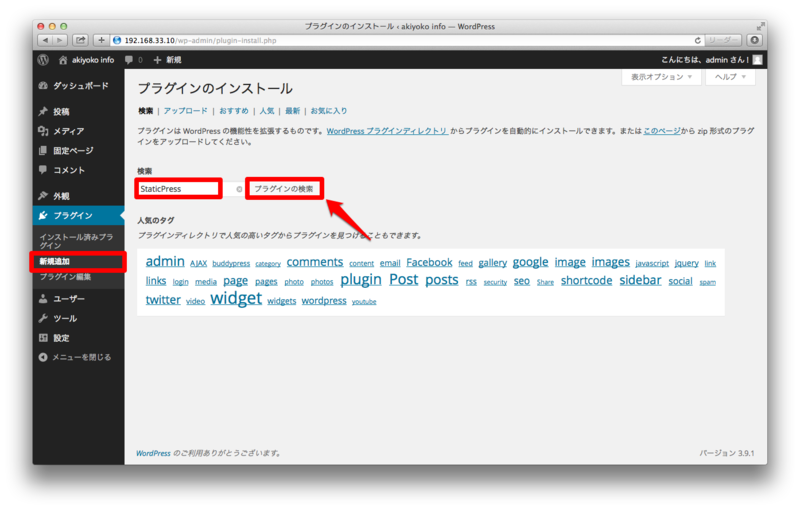800x510 pixels.
Task: Switch to 検索 tab
Action: (x=145, y=111)
